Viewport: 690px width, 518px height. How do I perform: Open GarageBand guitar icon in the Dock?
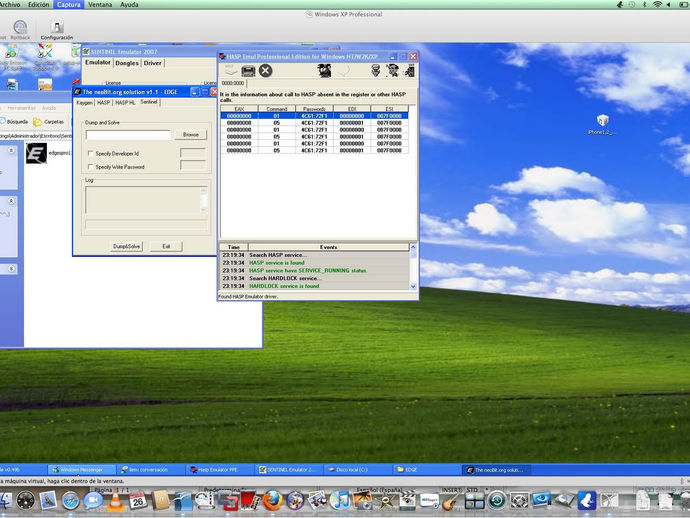click(x=451, y=501)
